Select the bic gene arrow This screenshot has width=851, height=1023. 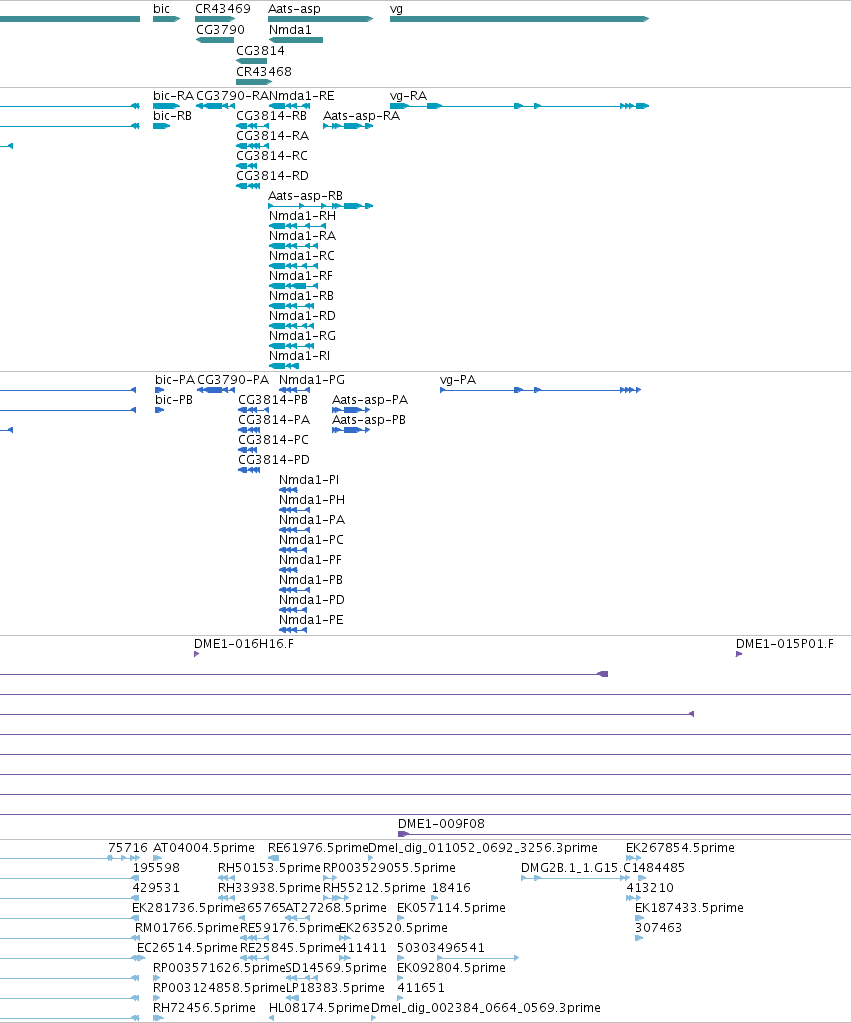tap(166, 19)
